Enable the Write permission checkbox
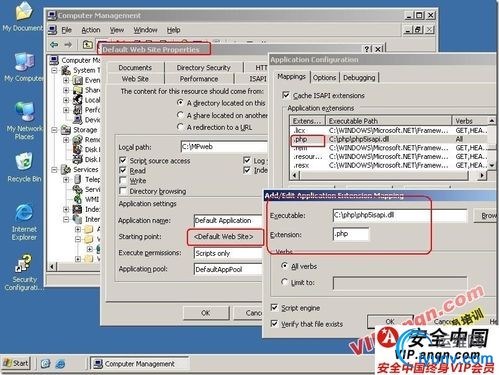The image size is (499, 375). (x=123, y=180)
